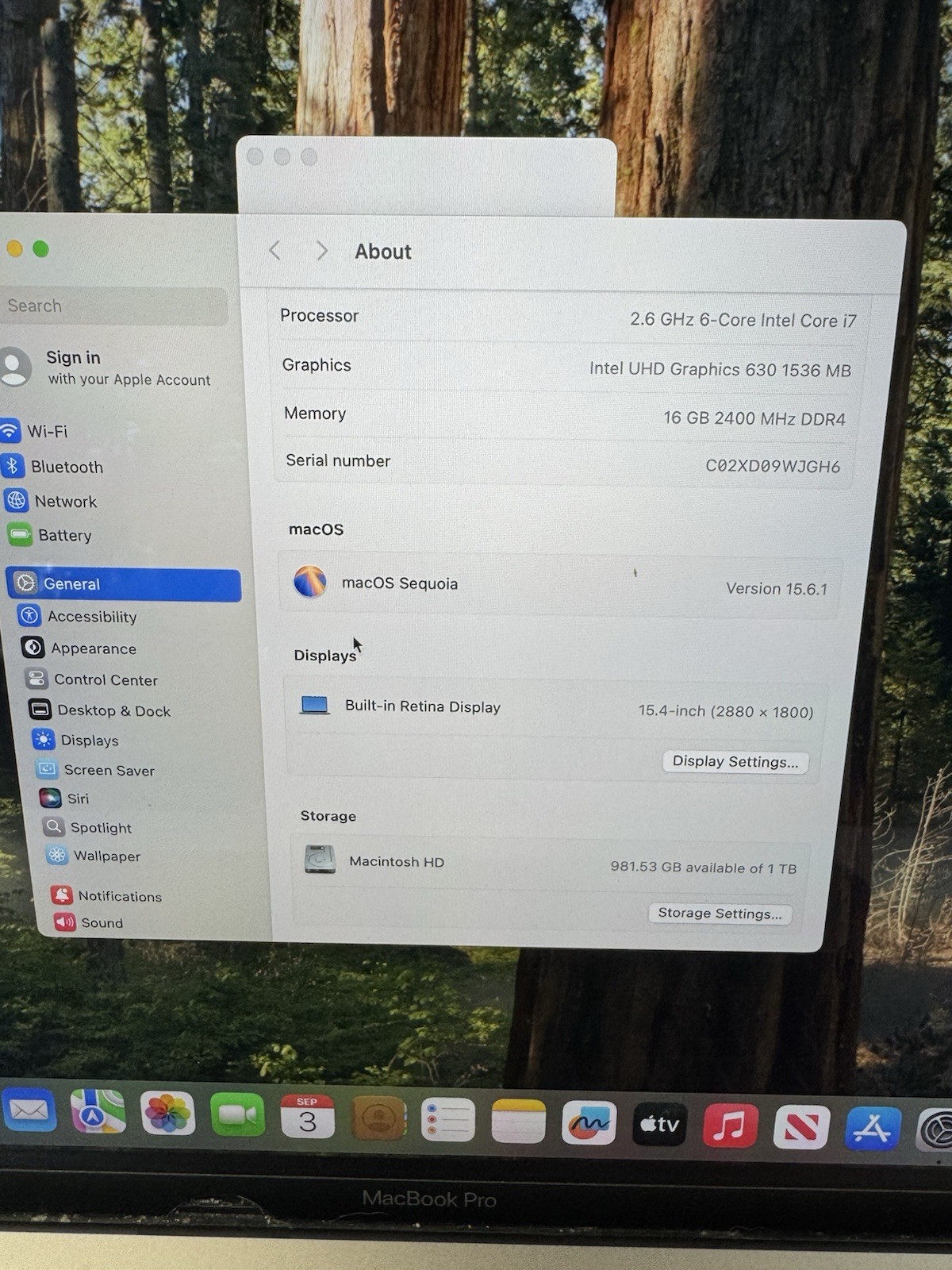Open Calendar in the Dock
The width and height of the screenshot is (952, 1270).
pos(307,1117)
